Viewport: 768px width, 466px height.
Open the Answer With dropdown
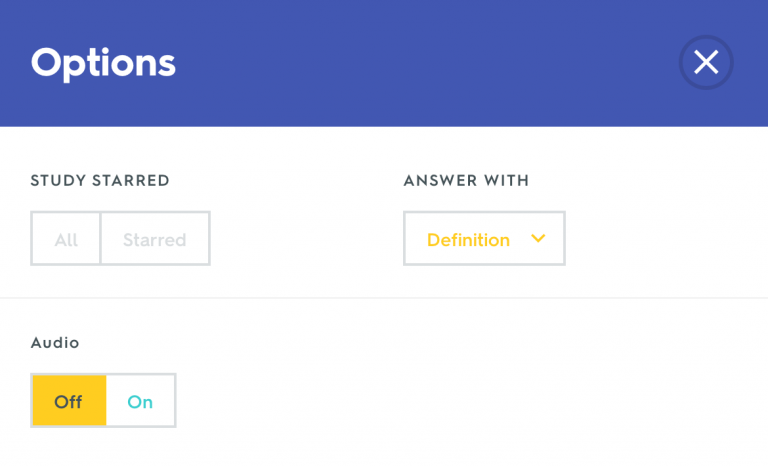click(x=484, y=239)
